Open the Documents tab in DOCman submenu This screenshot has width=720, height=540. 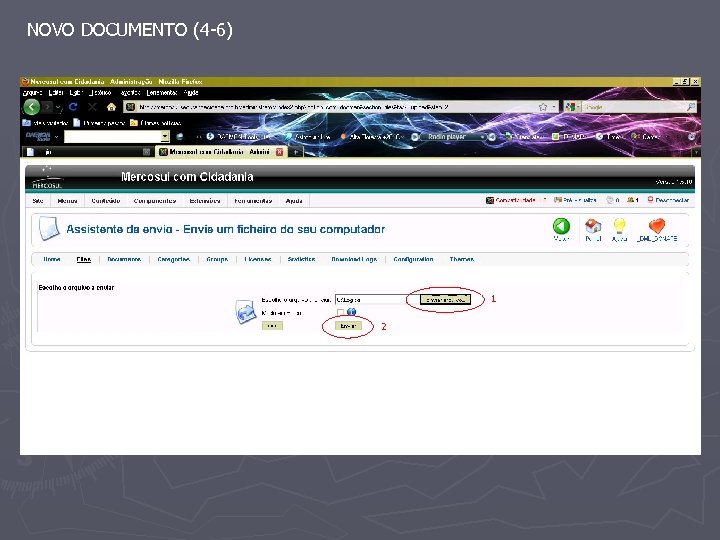tap(124, 259)
